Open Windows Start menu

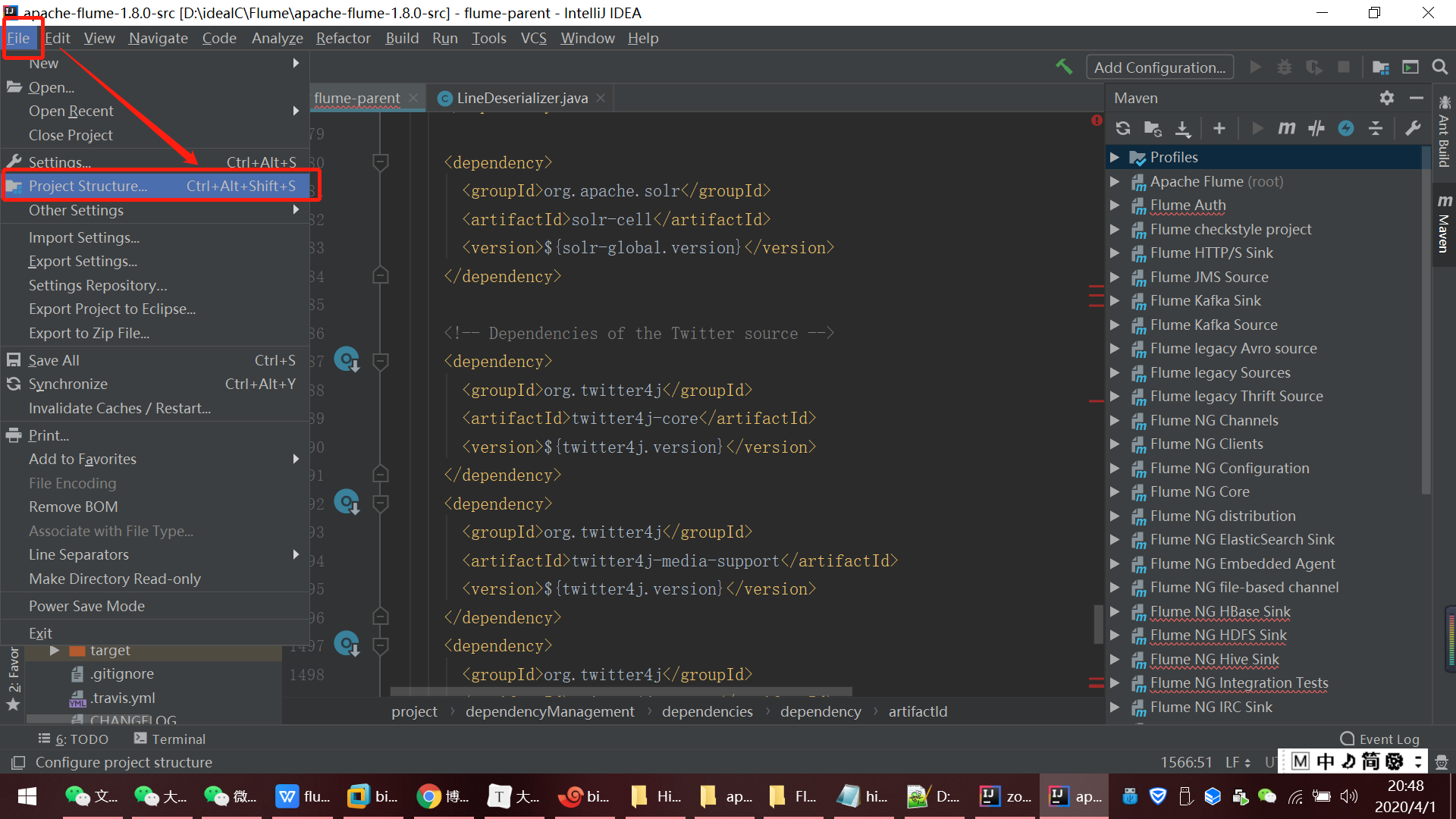tap(27, 796)
